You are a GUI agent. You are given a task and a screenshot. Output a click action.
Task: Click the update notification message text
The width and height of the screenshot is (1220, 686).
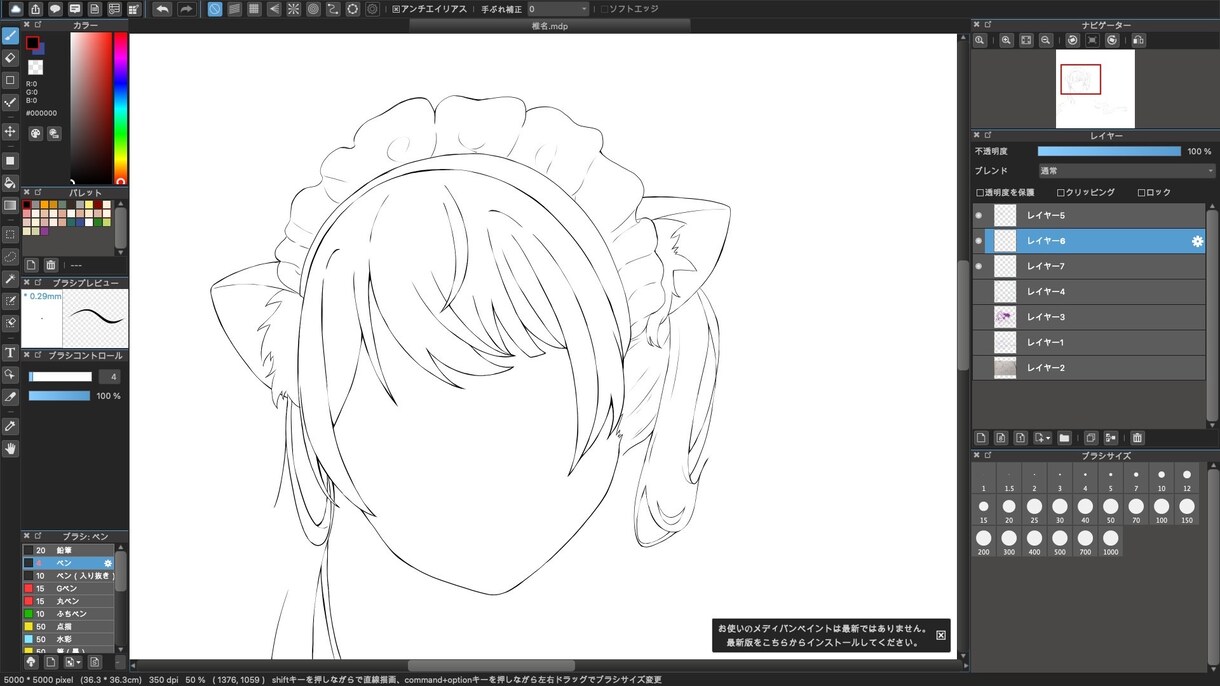(x=822, y=635)
